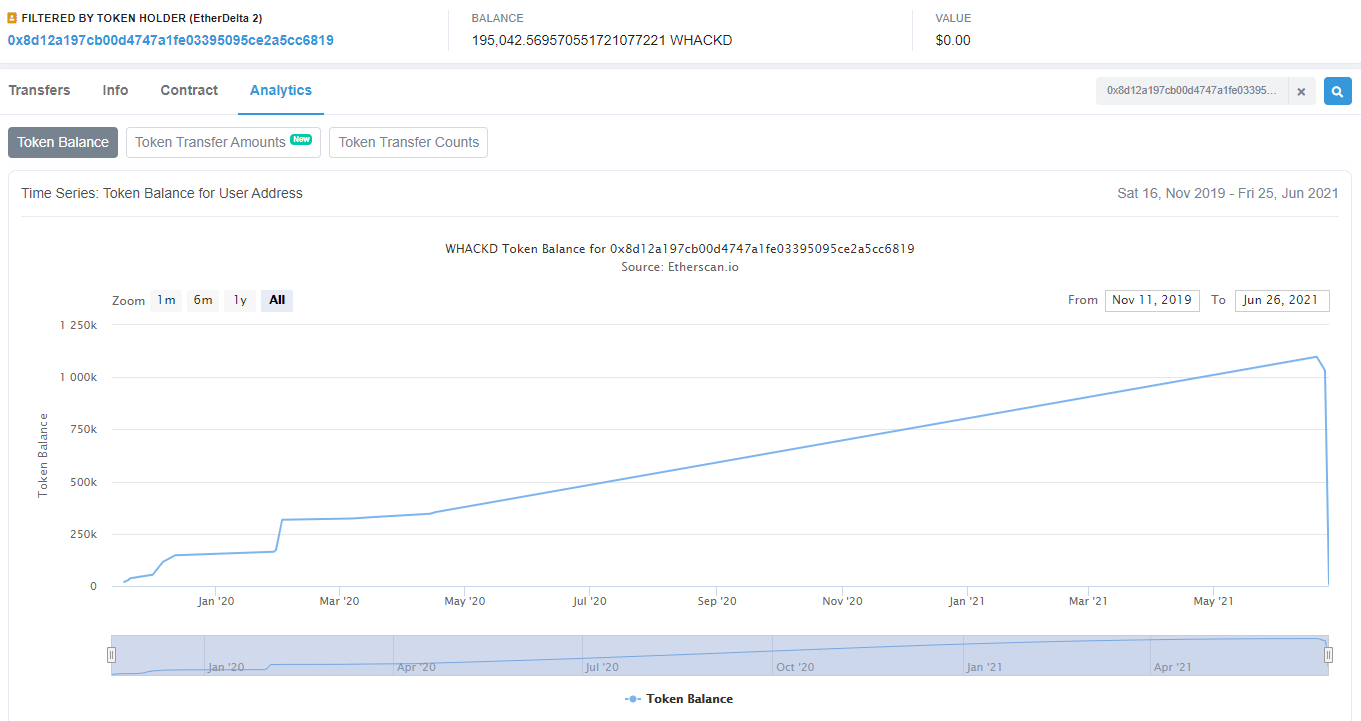Open holder address 0x8d12a197cb00d4747a1fe03395095ce2a5cc6819 link
The height and width of the screenshot is (721, 1361).
point(171,40)
